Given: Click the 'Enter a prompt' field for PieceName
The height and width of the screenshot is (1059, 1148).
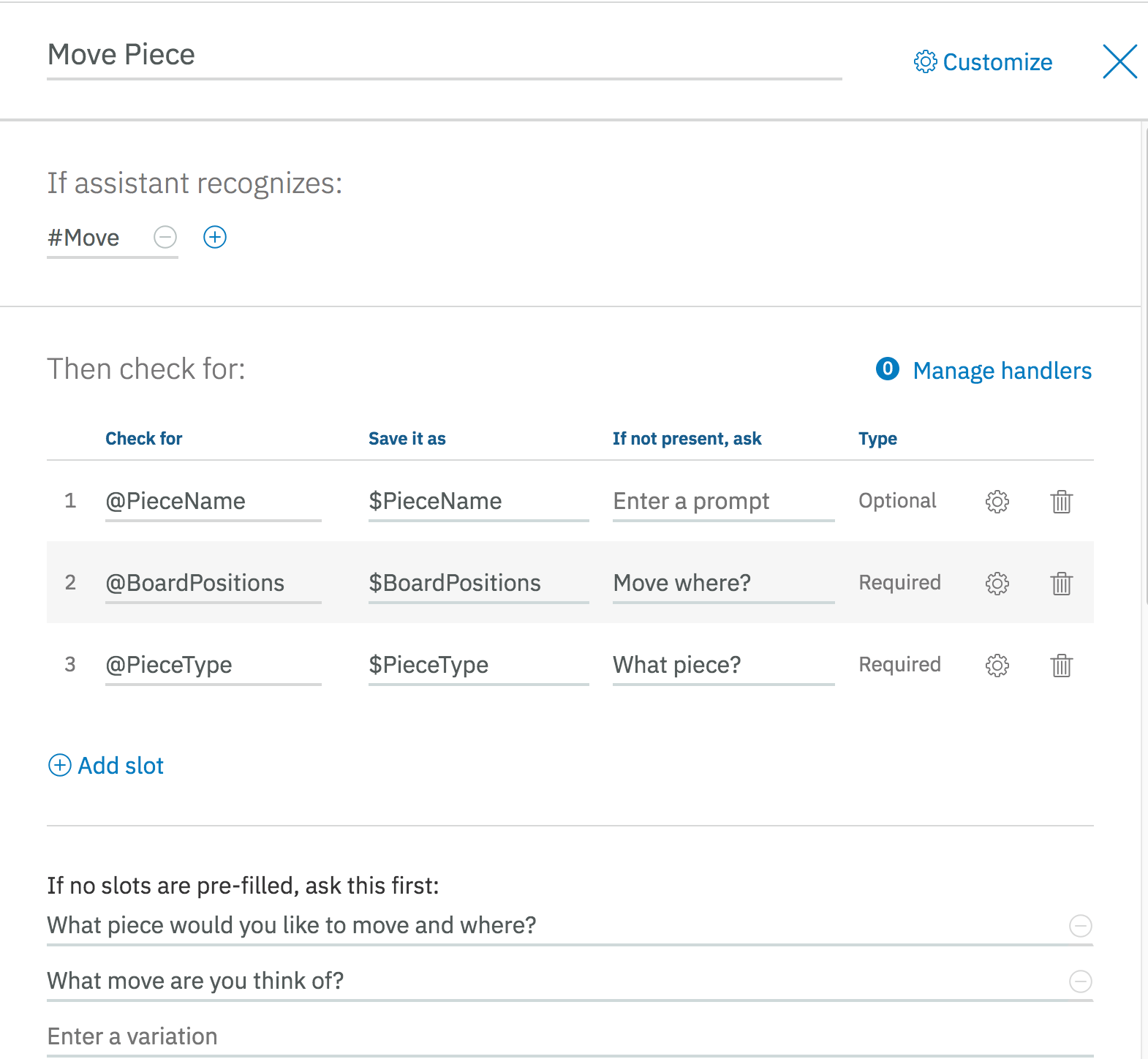Looking at the screenshot, I should 722,502.
